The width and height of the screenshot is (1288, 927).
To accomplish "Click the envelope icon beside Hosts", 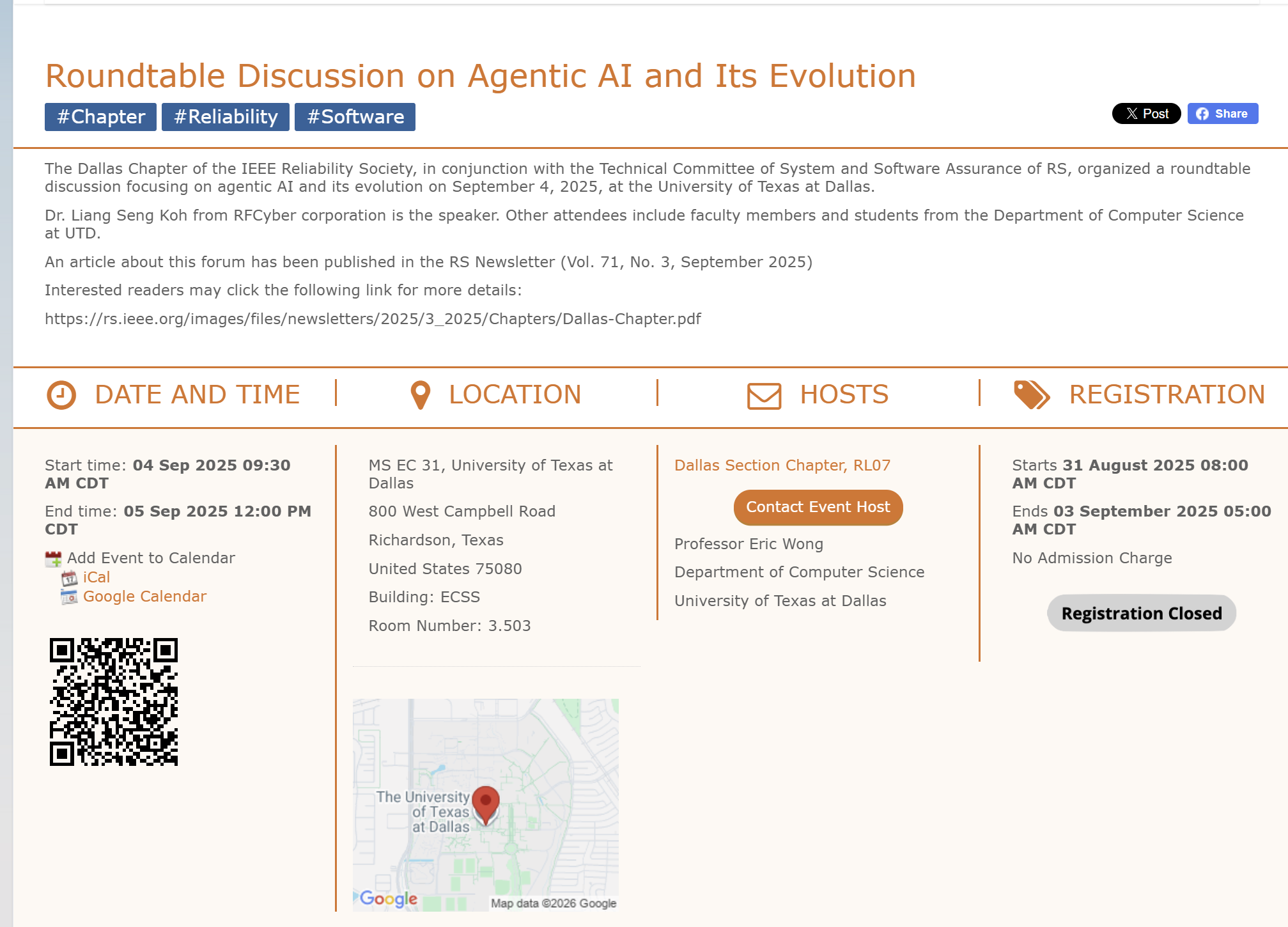I will (764, 396).
